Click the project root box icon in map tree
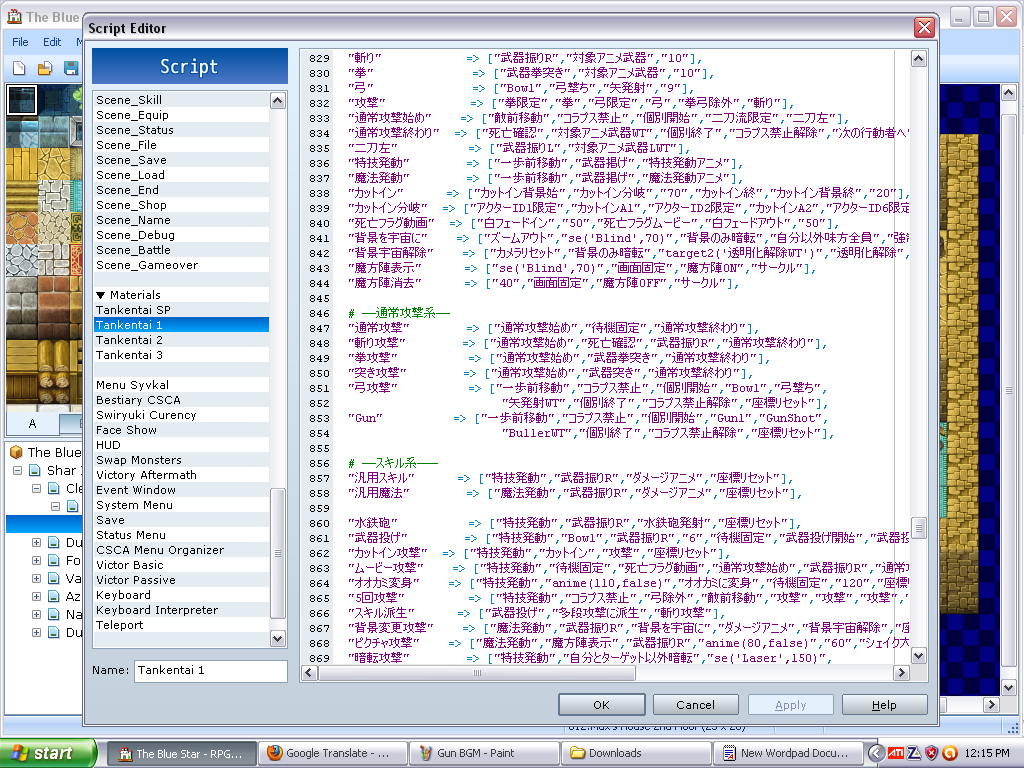This screenshot has height=768, width=1024. click(x=16, y=452)
